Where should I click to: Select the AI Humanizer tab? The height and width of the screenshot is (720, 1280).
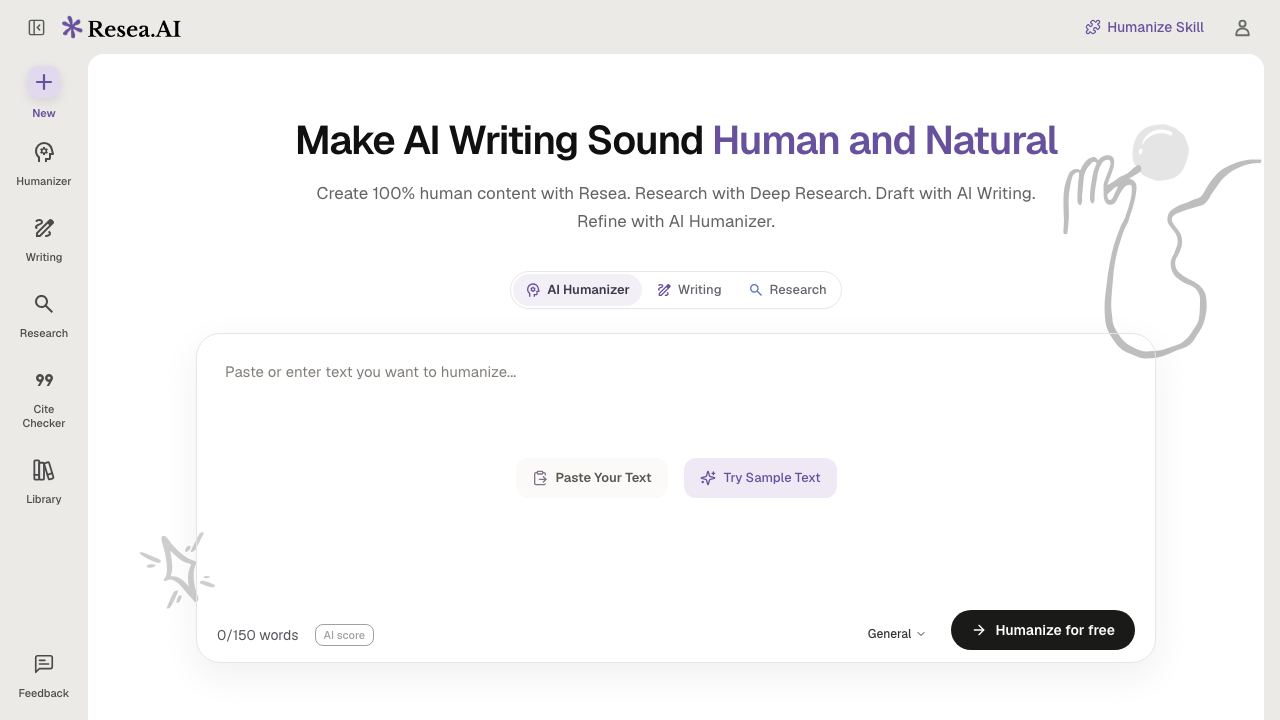[x=578, y=290]
